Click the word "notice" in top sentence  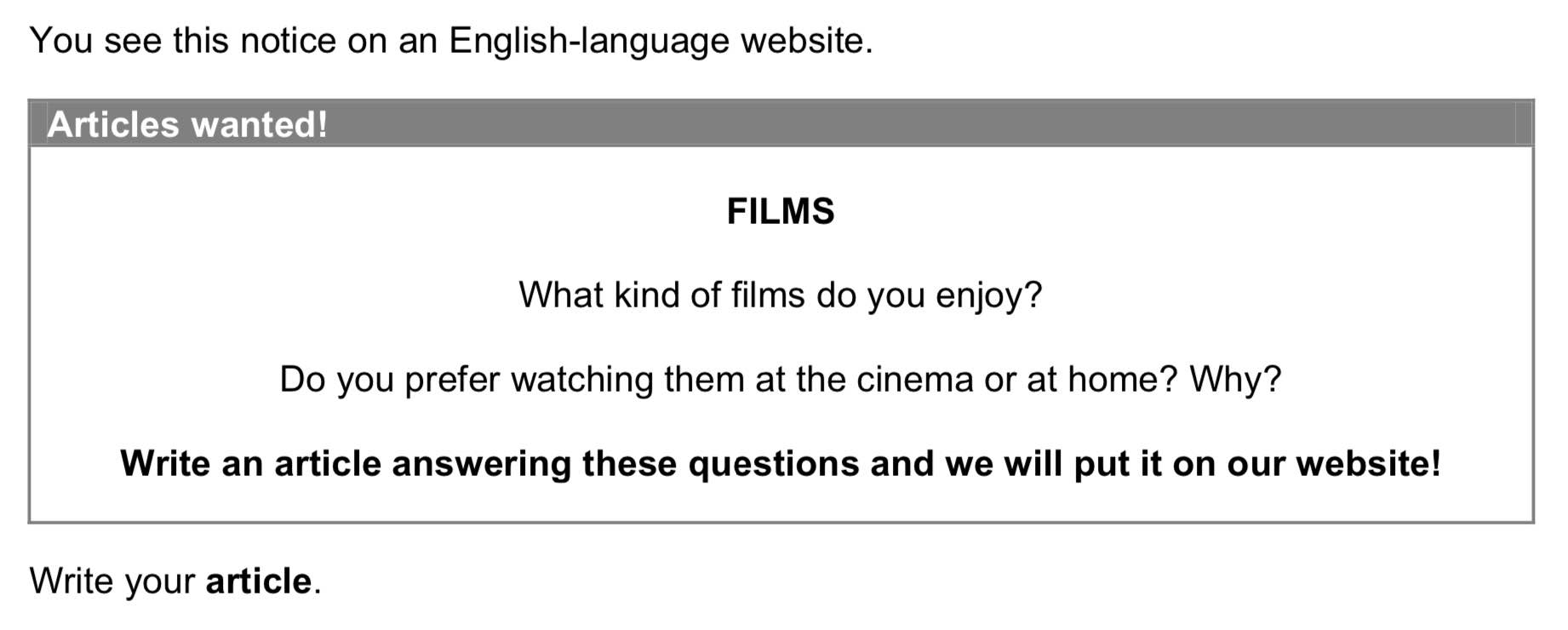[x=288, y=41]
